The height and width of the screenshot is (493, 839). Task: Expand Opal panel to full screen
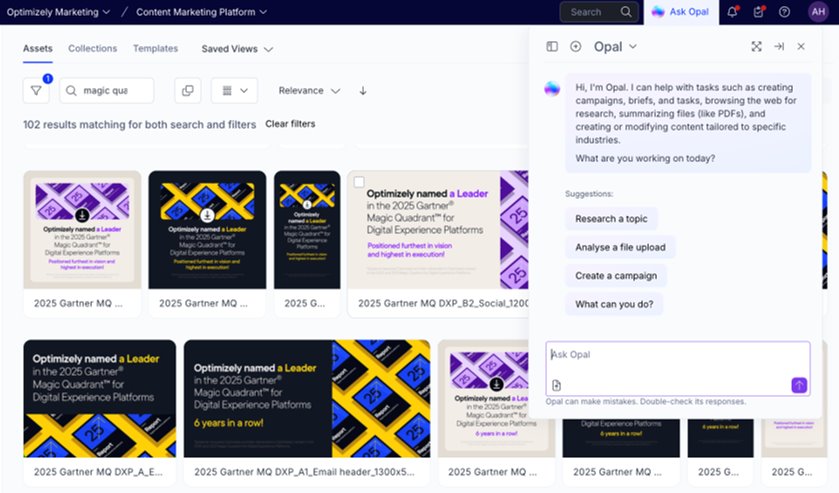click(757, 47)
